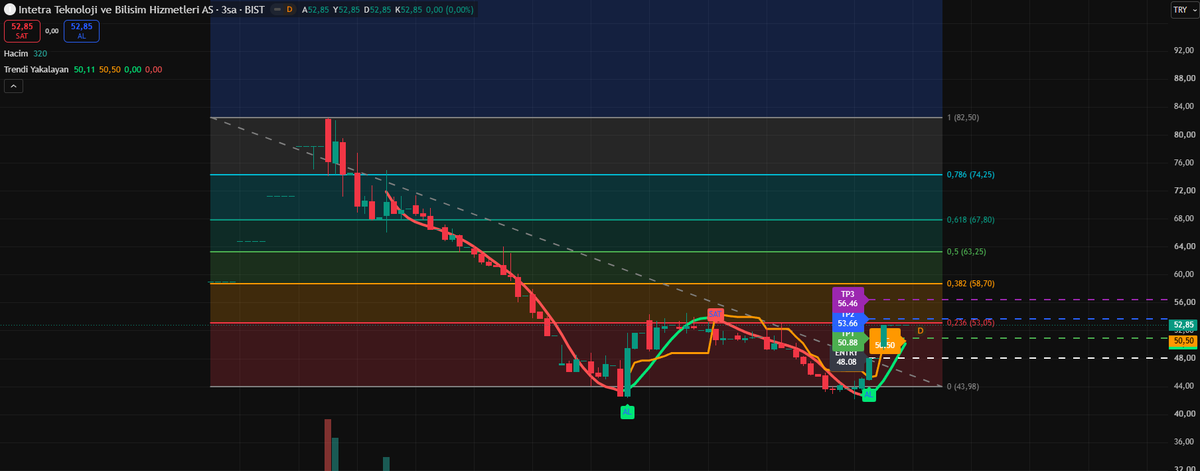Collapse the indicator legend with chevron button
1200x471 pixels.
click(13, 87)
